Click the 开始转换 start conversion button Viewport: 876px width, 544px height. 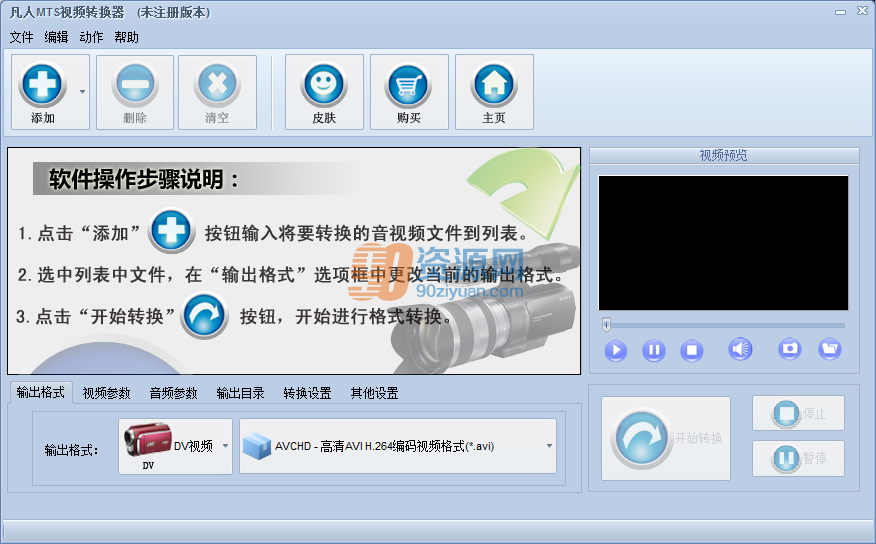pyautogui.click(x=665, y=438)
